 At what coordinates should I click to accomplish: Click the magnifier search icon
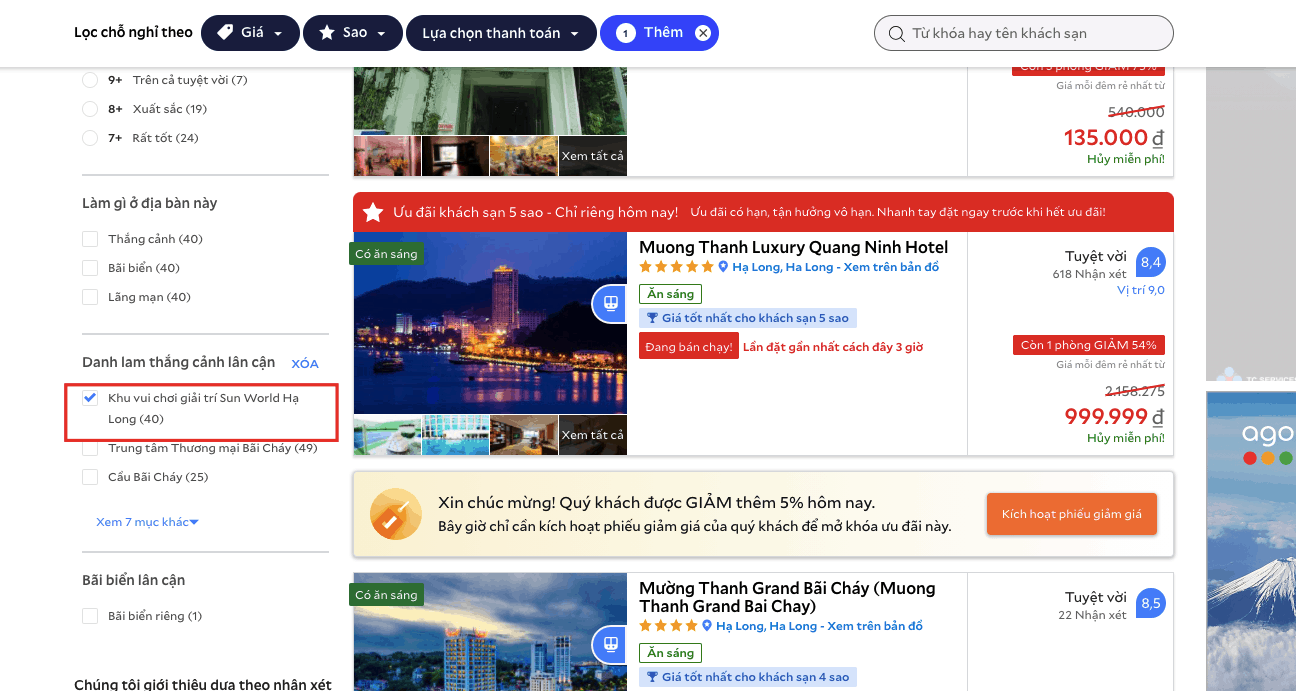(895, 34)
